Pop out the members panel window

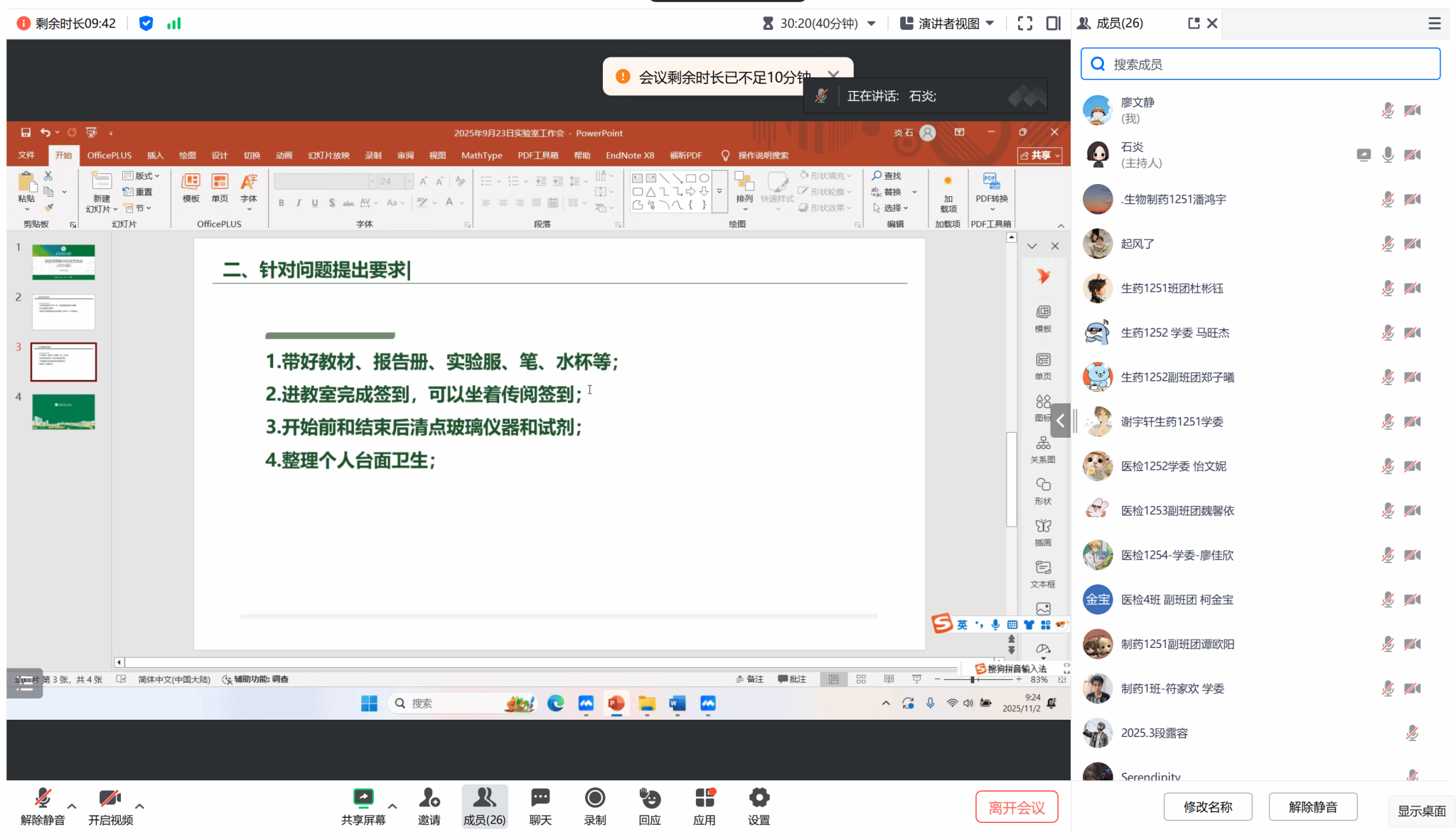coord(1194,23)
